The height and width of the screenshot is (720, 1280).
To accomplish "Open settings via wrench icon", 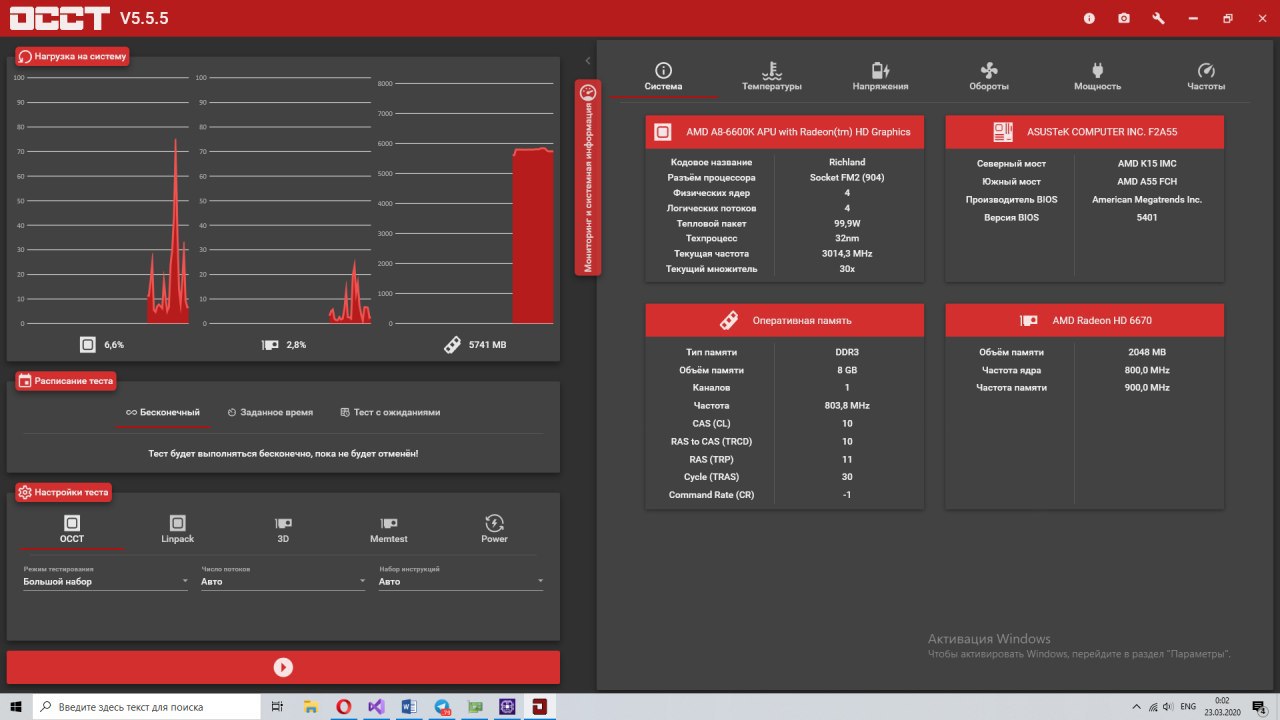I will pyautogui.click(x=1158, y=18).
